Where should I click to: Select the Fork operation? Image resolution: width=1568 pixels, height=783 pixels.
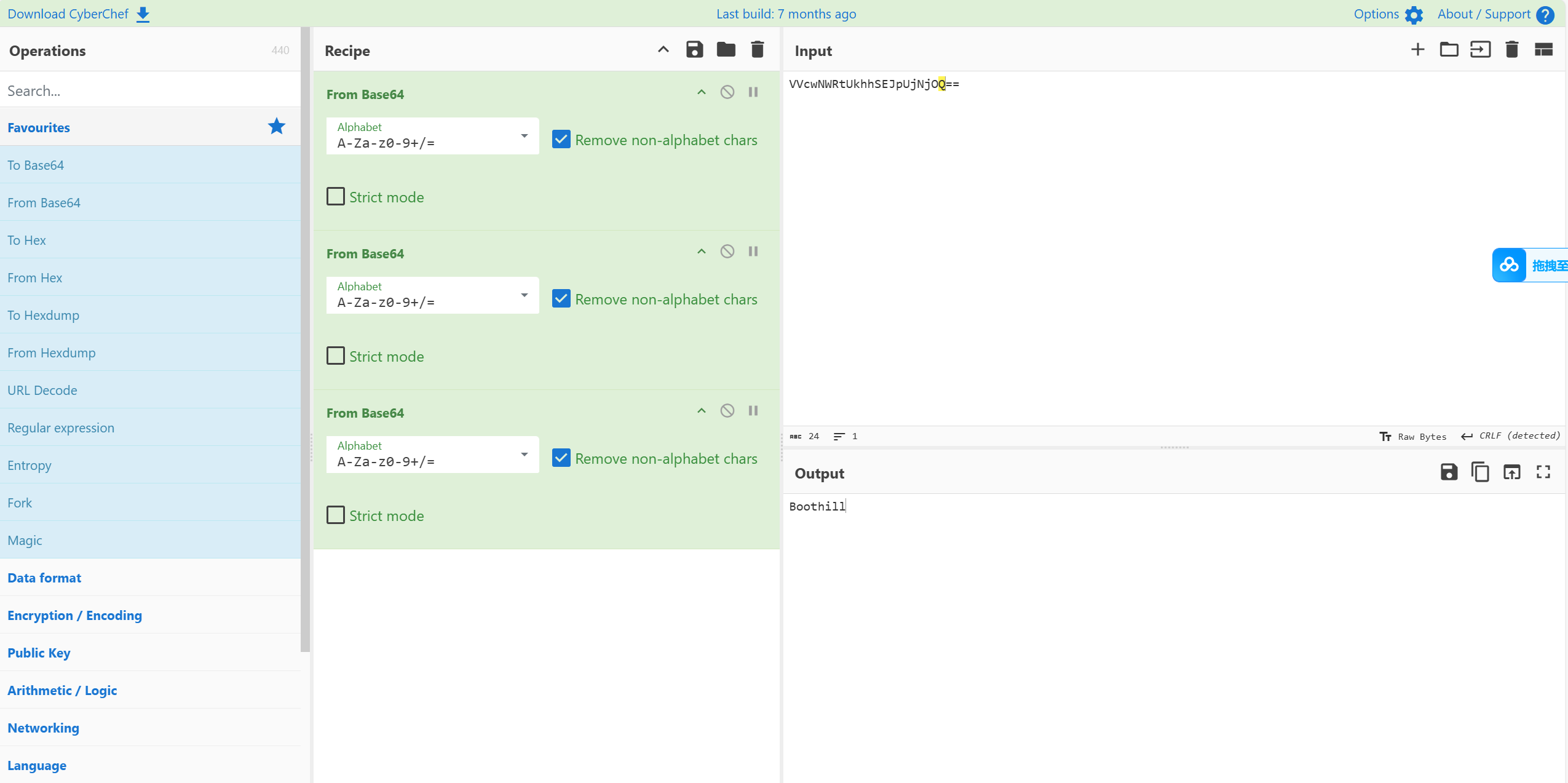coord(150,503)
